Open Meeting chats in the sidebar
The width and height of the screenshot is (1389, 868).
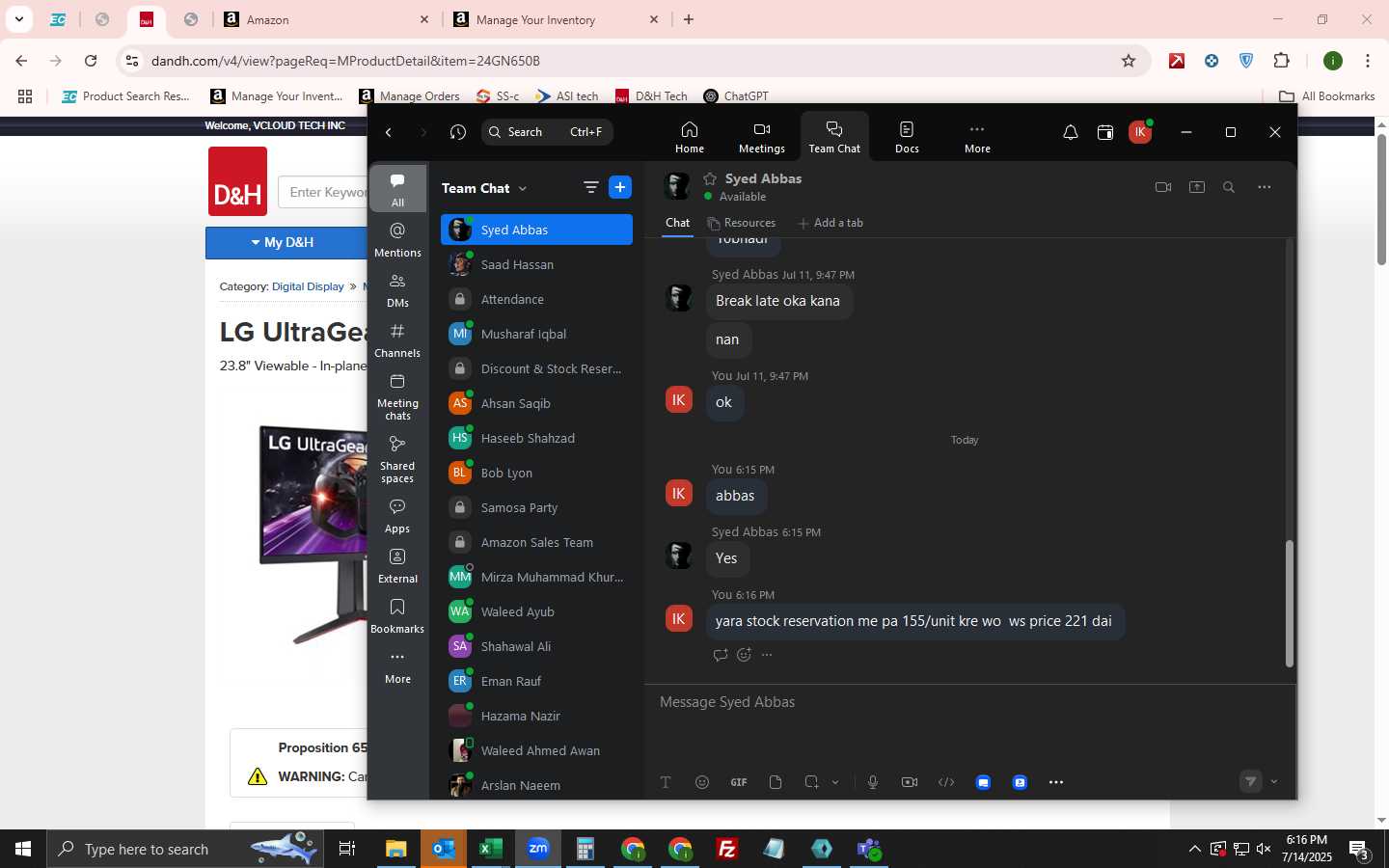point(397,395)
